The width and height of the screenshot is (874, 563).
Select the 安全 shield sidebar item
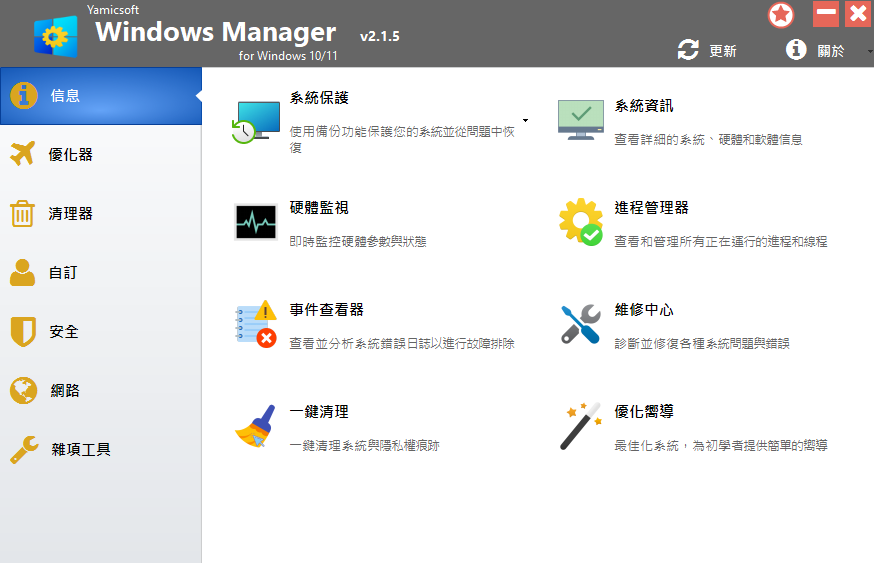101,332
